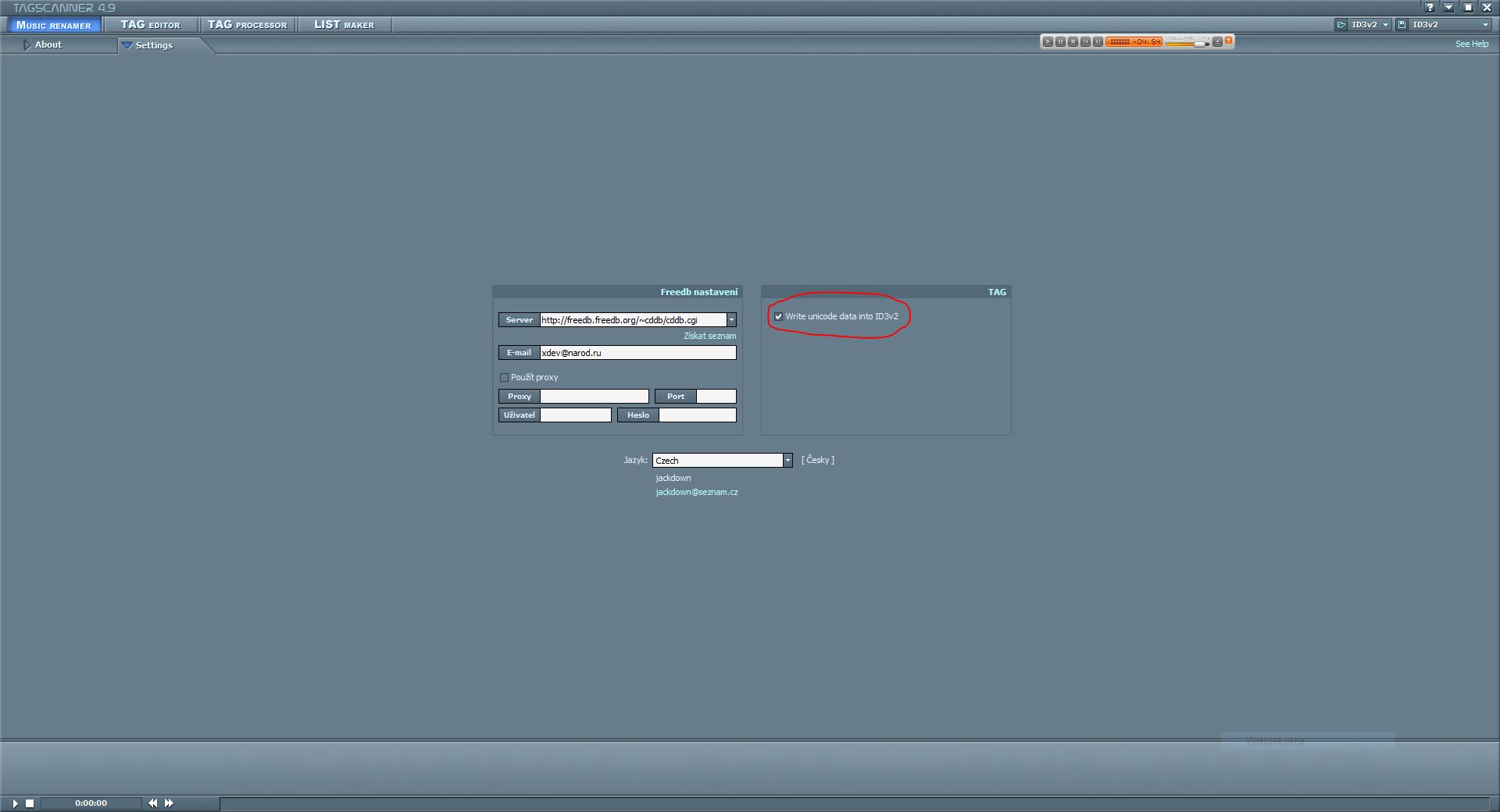Click the E-mail input field

point(637,353)
